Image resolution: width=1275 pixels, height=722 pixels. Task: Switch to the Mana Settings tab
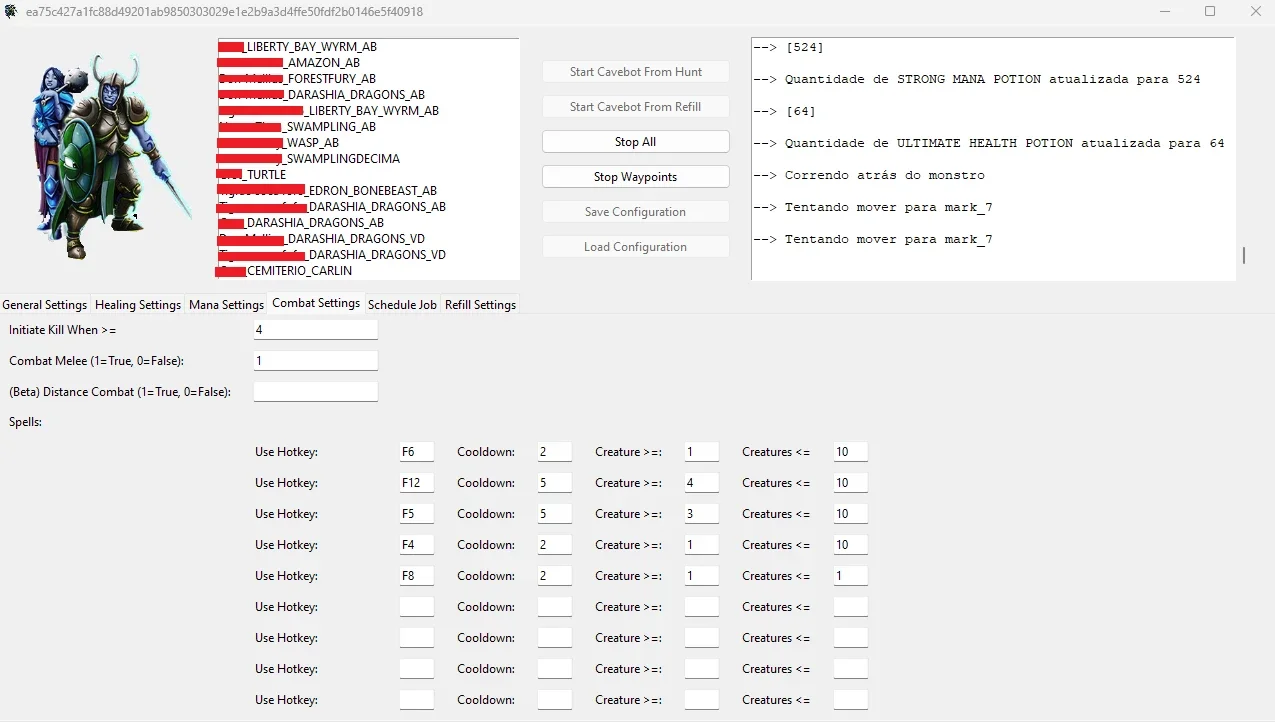tap(226, 305)
